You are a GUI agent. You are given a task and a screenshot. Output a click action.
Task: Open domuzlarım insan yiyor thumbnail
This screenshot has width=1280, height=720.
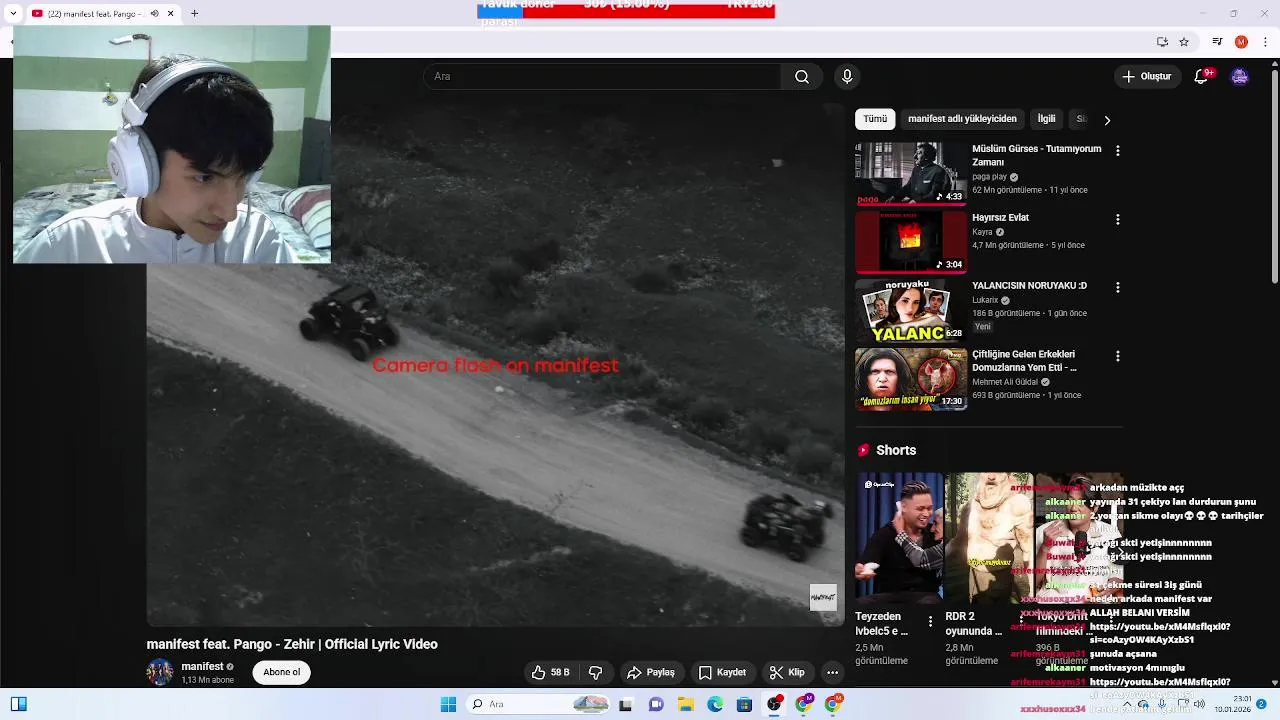(x=910, y=379)
